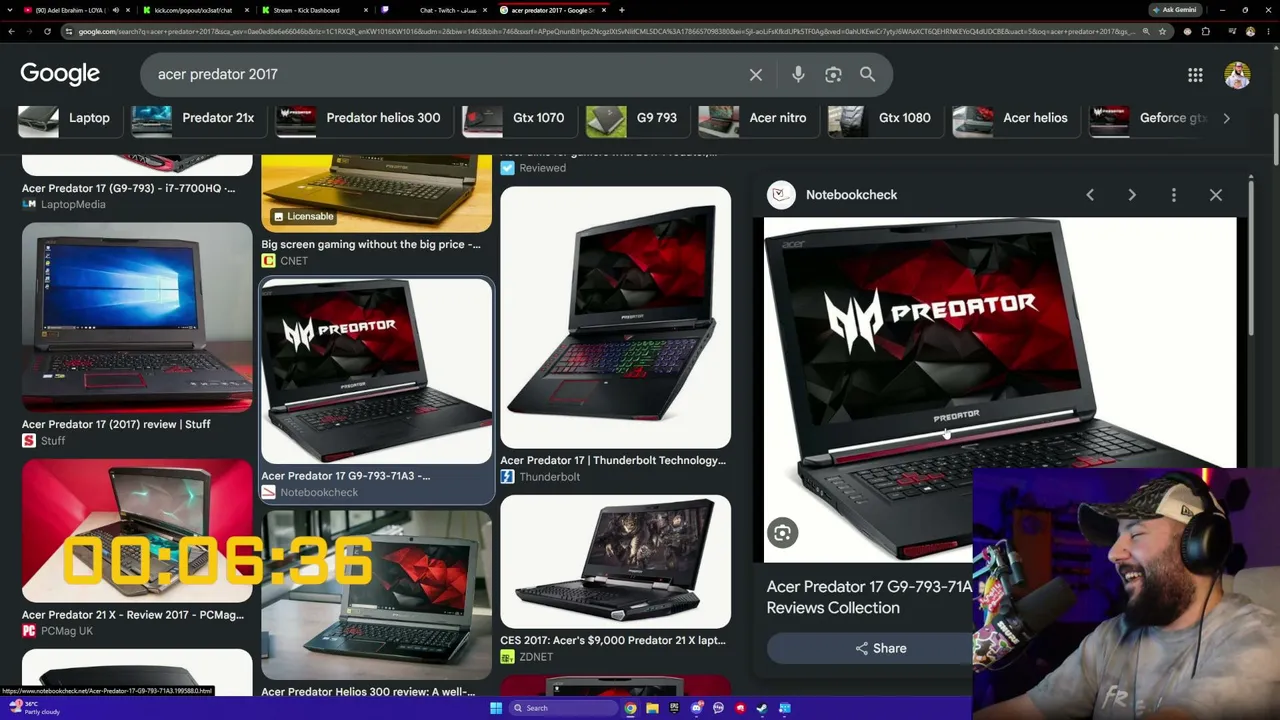This screenshot has width=1280, height=720.
Task: Open a new browser tab
Action: pyautogui.click(x=622, y=10)
